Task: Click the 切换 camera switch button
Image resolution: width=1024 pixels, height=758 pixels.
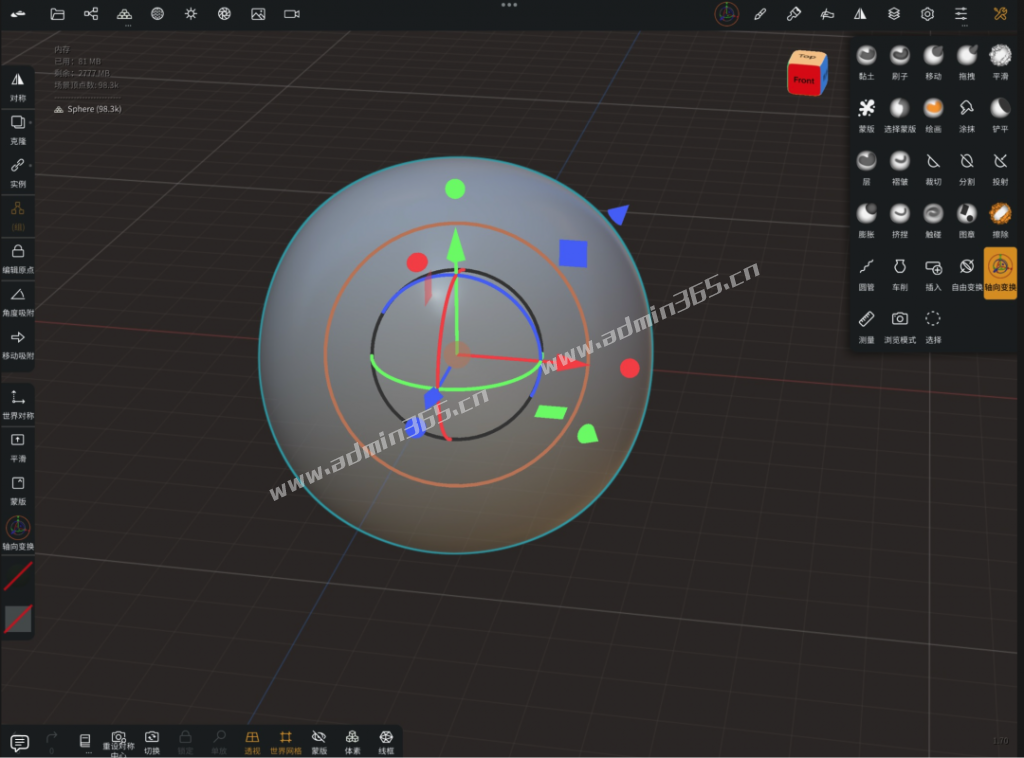Action: (152, 742)
